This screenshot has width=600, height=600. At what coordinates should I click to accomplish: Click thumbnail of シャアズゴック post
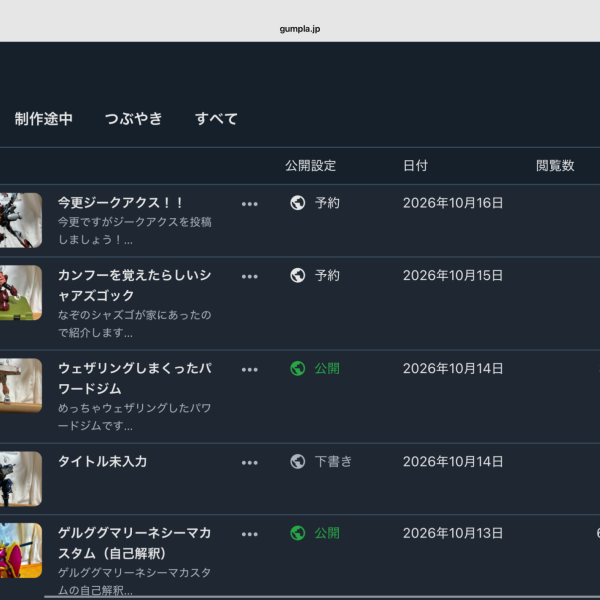(x=21, y=293)
